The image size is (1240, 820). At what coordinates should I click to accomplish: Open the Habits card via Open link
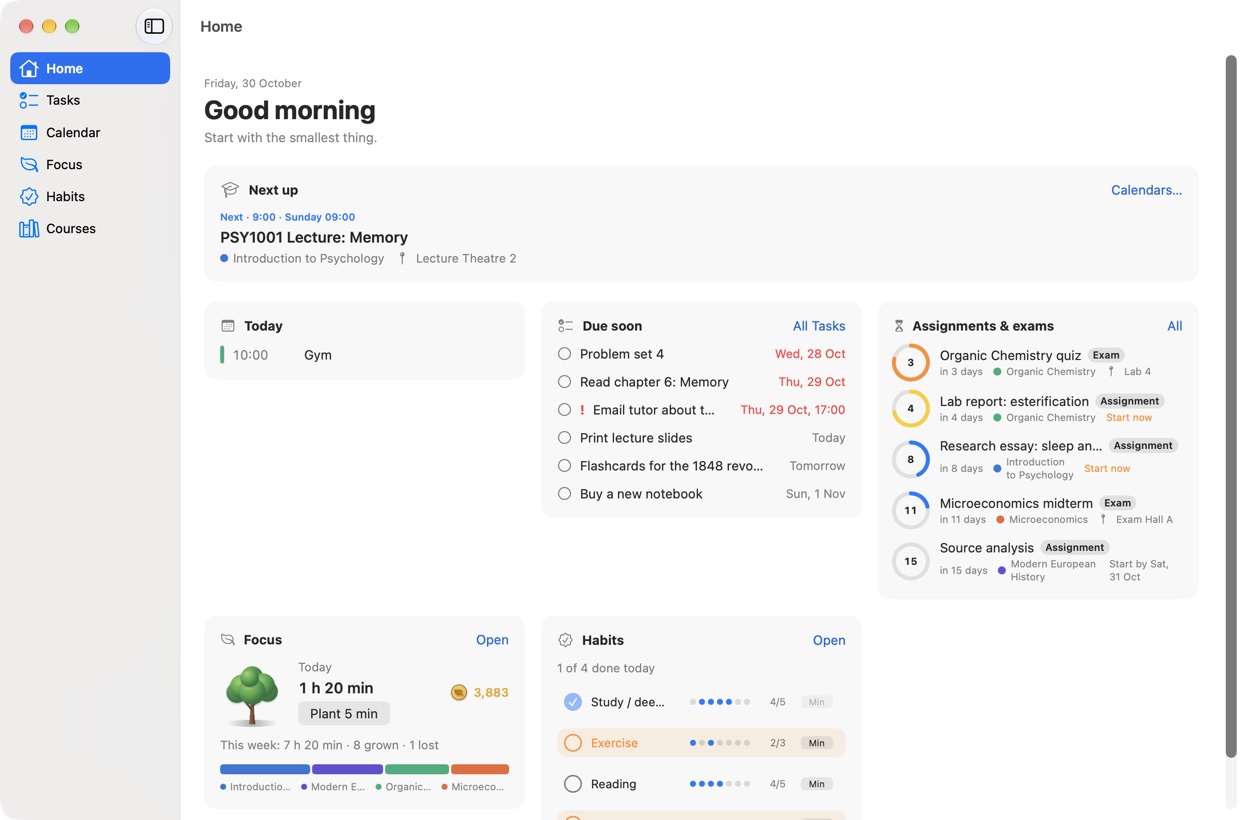[829, 640]
